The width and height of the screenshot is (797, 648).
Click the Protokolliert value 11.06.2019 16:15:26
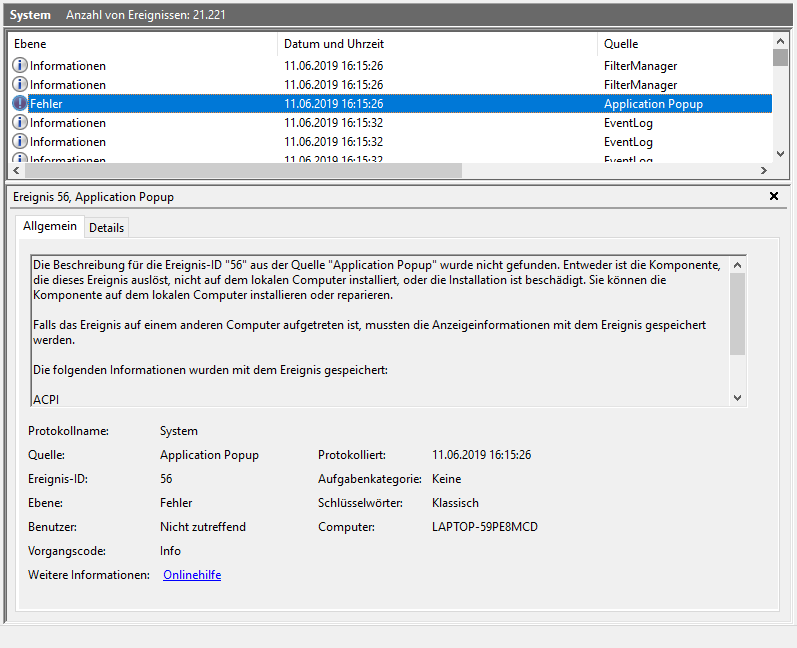(481, 455)
